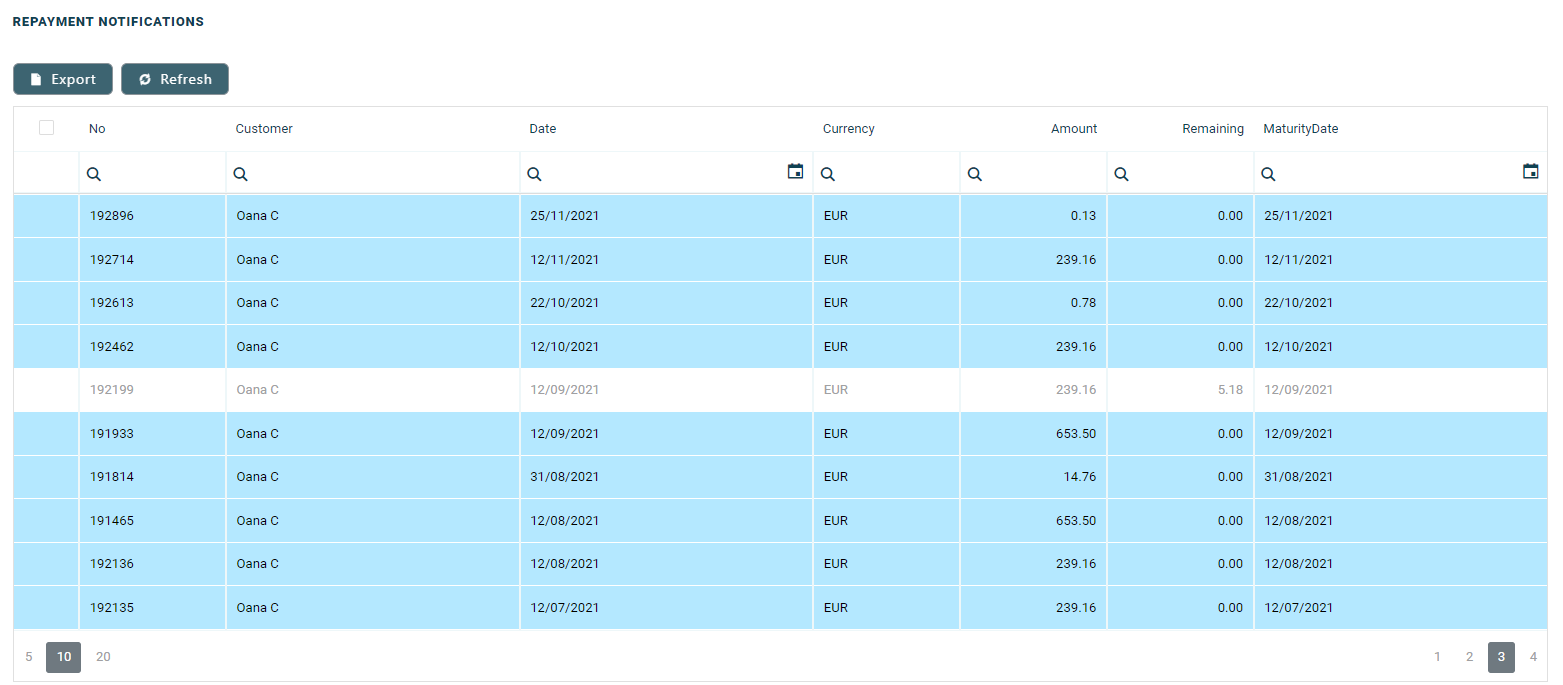Click the Refresh button
Screen dimensions: 1563x685
175,79
